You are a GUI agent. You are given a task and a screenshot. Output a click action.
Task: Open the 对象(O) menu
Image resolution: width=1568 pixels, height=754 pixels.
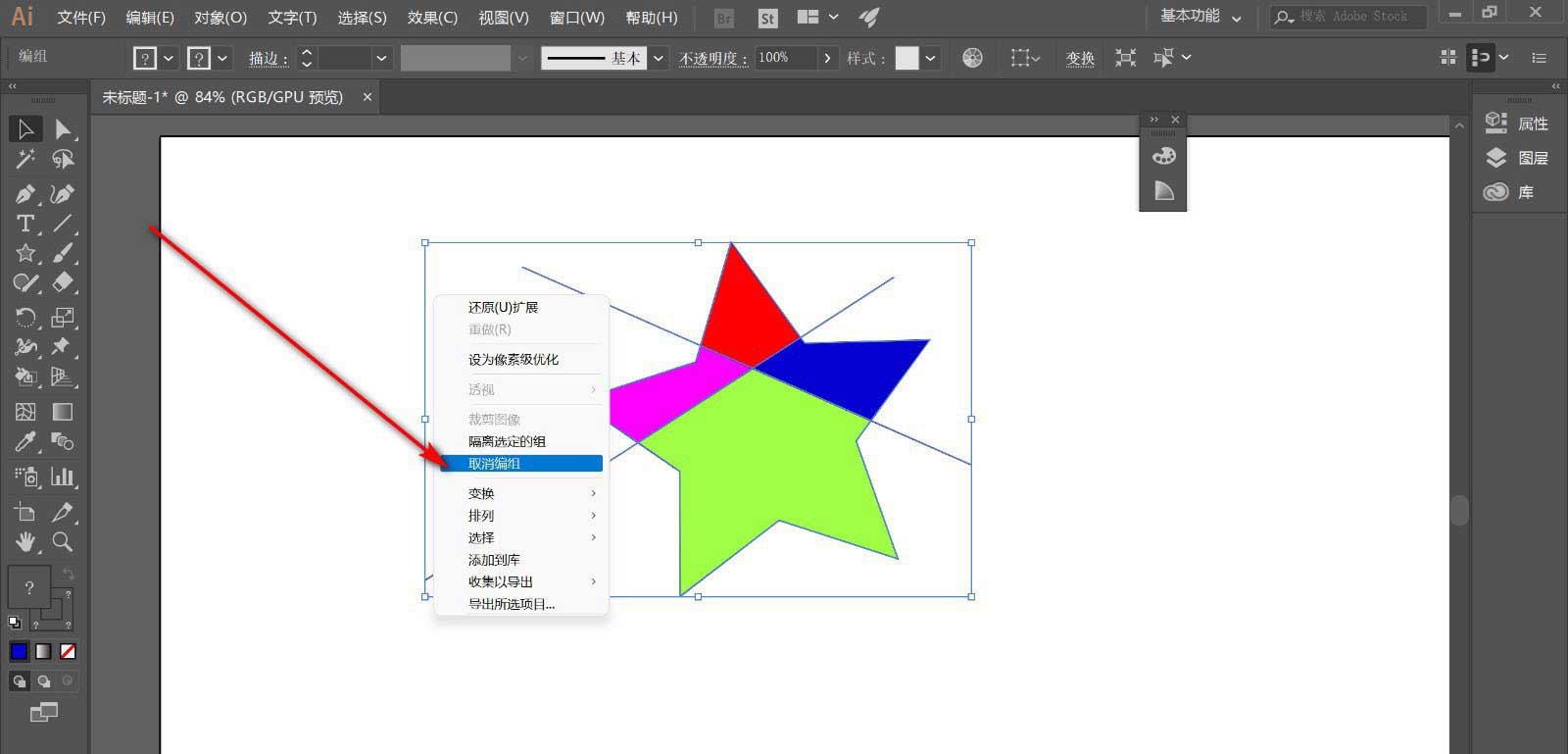220,18
